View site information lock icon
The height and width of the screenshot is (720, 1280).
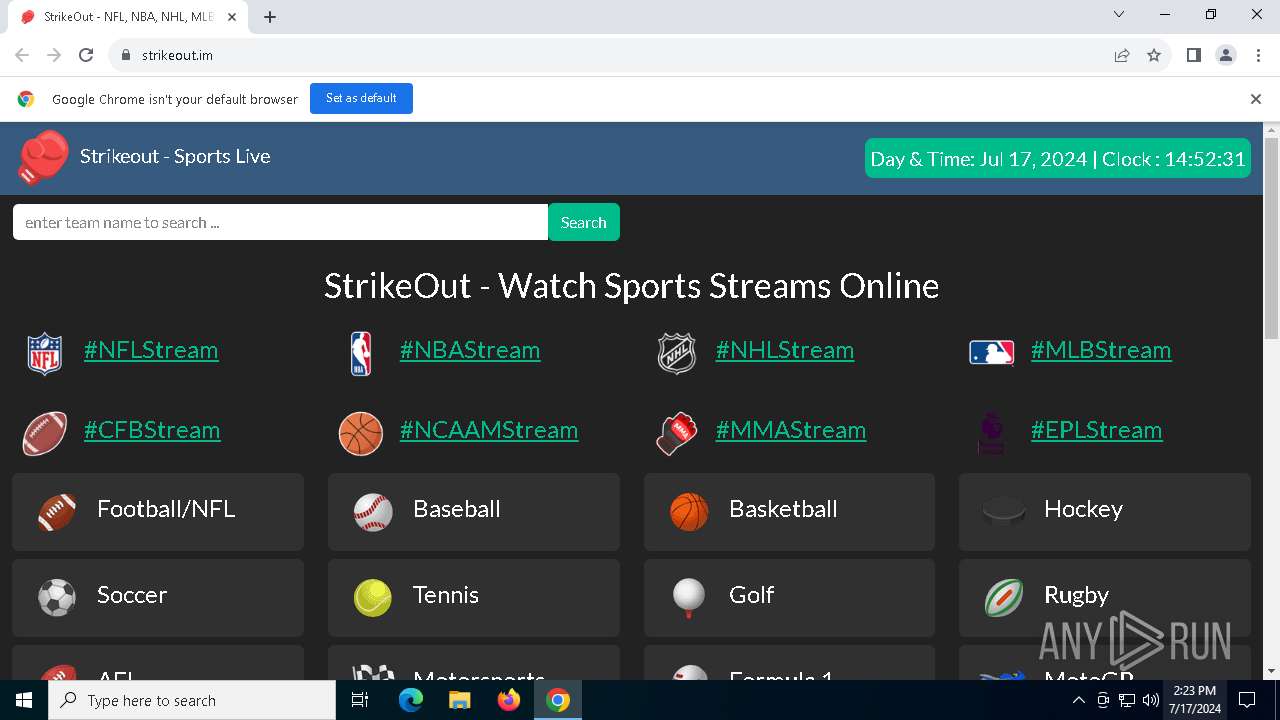126,55
